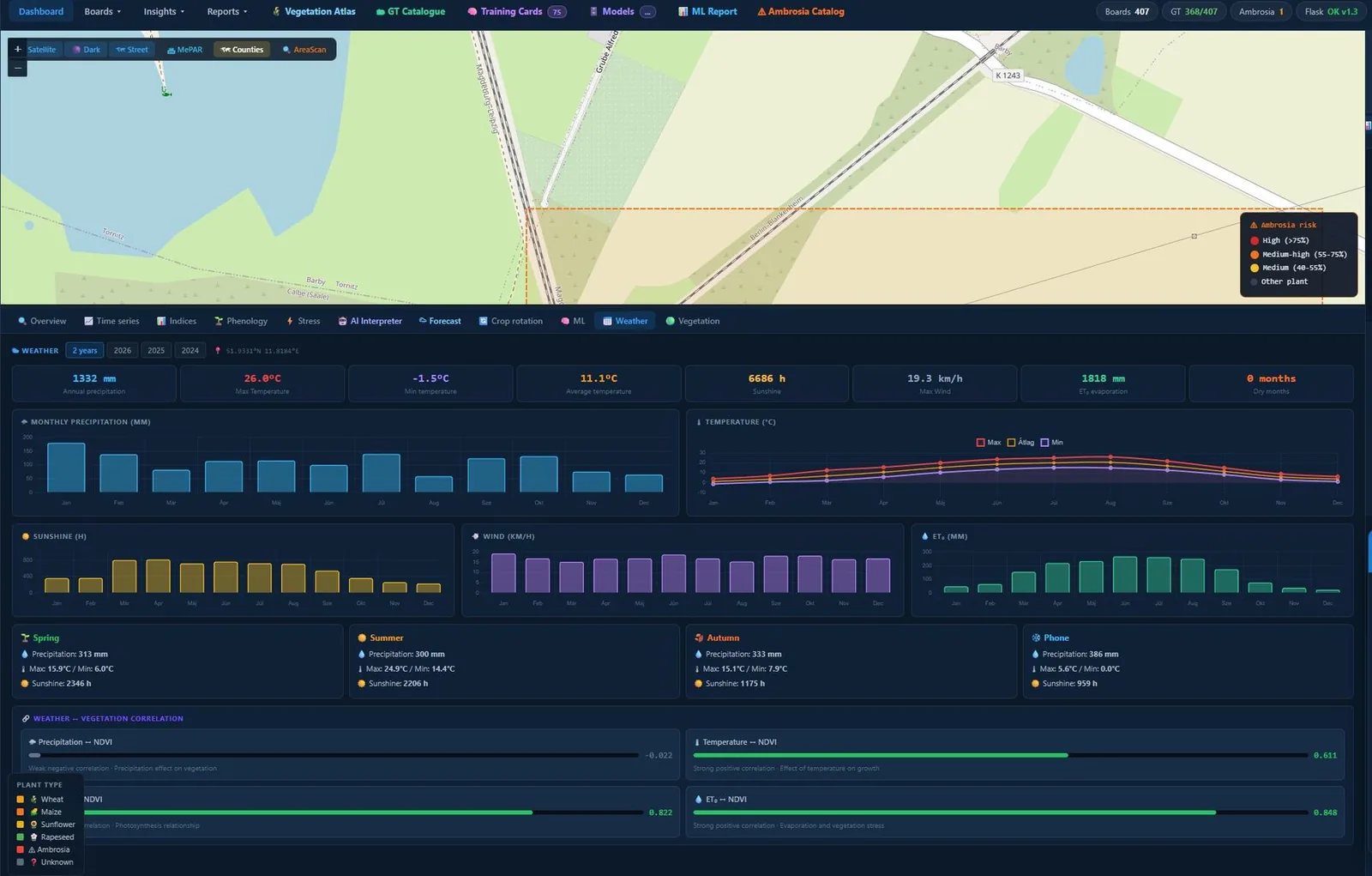Viewport: 1372px width, 876px height.
Task: Switch map to Street layer
Action: pos(132,50)
